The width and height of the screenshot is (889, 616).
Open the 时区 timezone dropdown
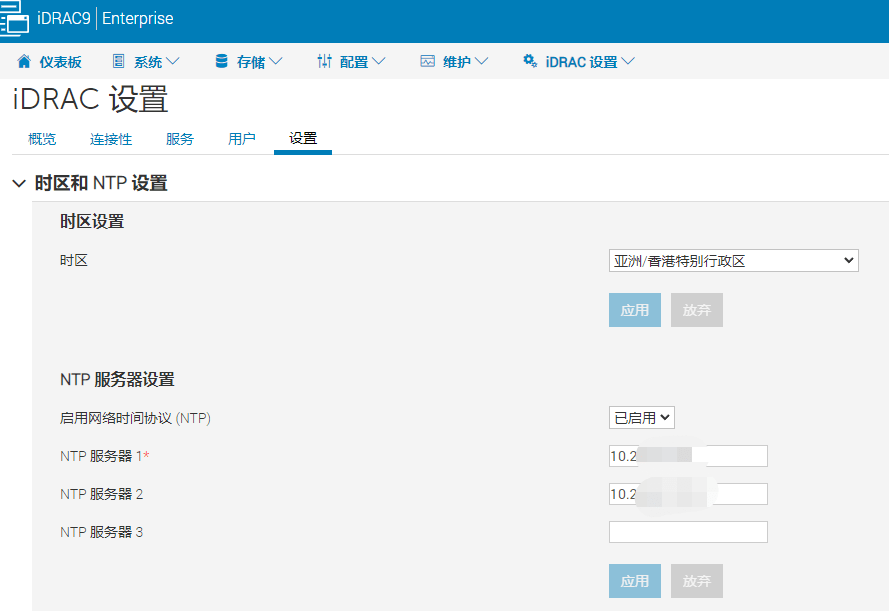(x=733, y=260)
